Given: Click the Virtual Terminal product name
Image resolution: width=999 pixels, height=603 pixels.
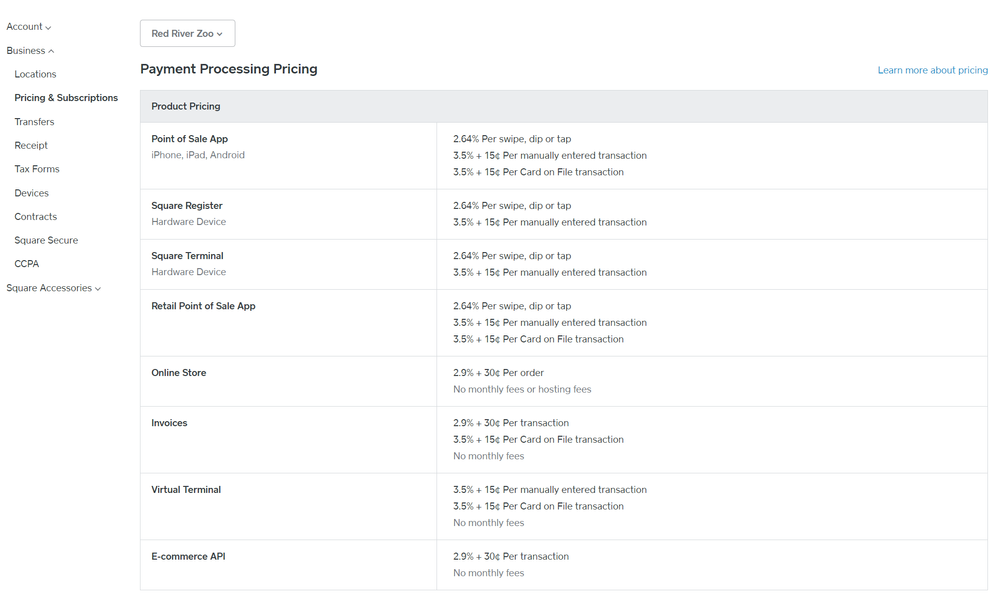Looking at the screenshot, I should 186,490.
